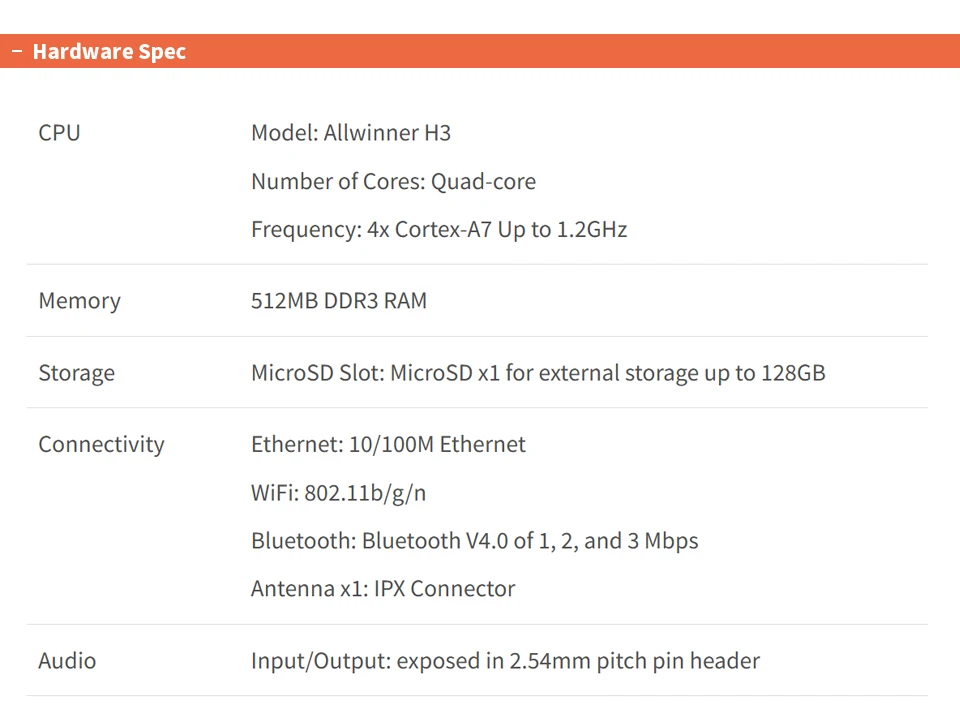
Task: Collapse the Hardware Spec section minus icon
Action: [x=16, y=52]
